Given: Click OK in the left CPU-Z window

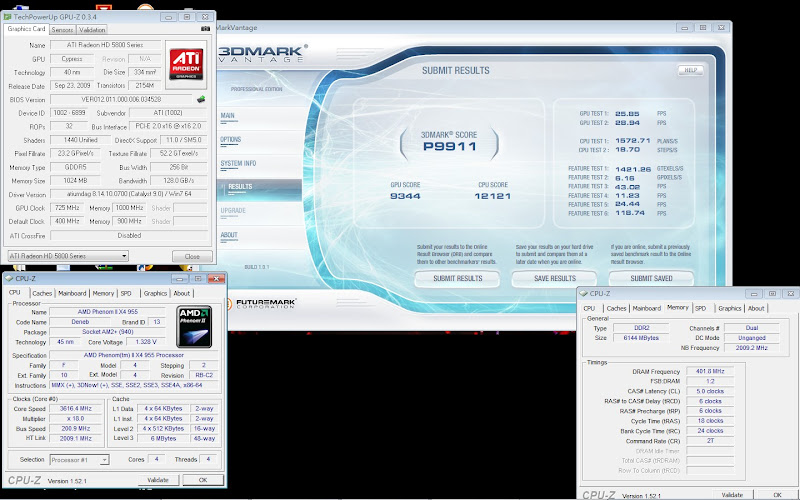Looking at the screenshot, I should [203, 480].
